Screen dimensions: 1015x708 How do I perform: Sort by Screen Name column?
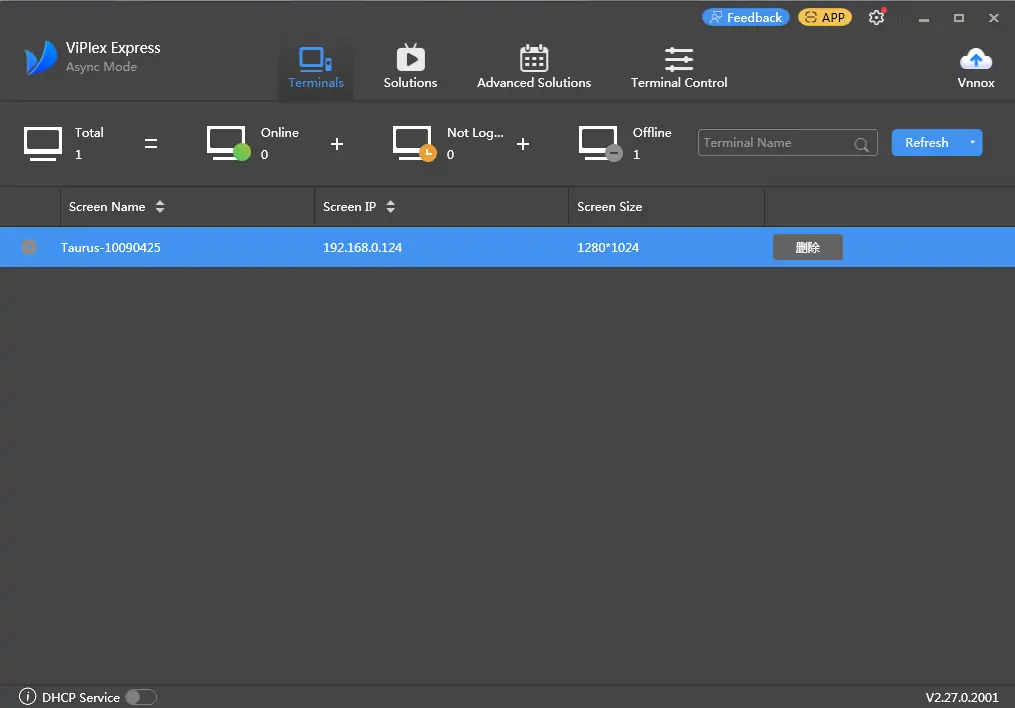pyautogui.click(x=160, y=207)
